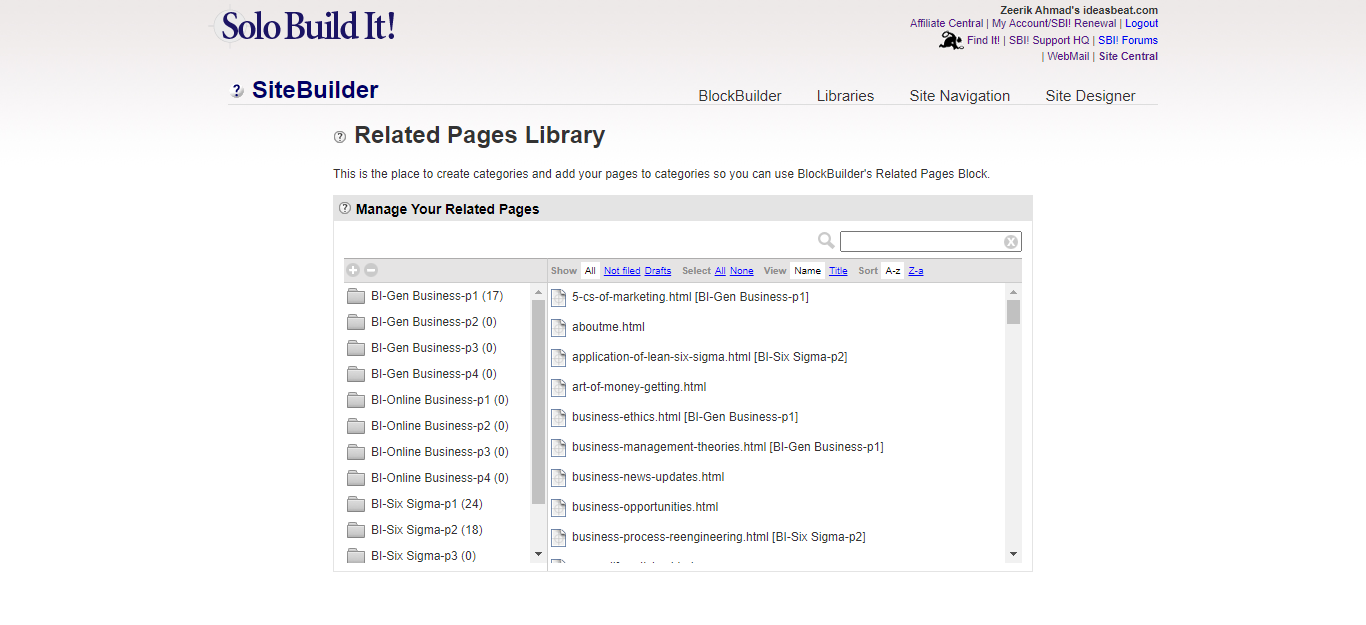This screenshot has width=1366, height=625.
Task: Select the business-management-theories.html page
Action: click(728, 447)
